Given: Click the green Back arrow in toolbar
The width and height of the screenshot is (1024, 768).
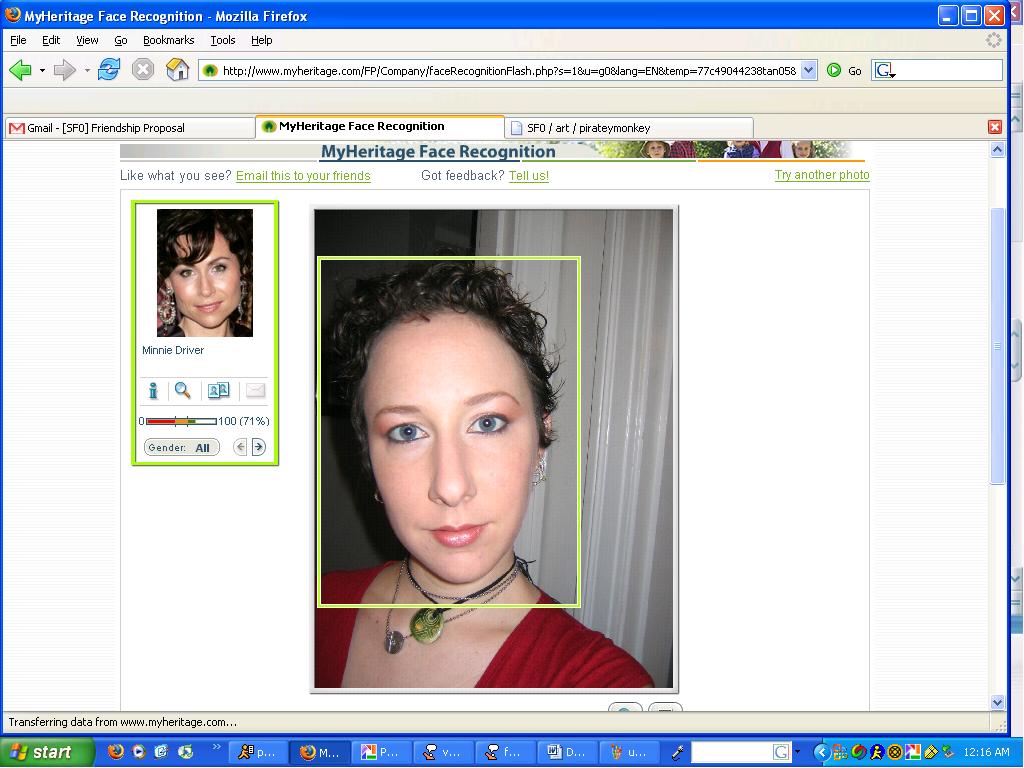Looking at the screenshot, I should point(20,70).
